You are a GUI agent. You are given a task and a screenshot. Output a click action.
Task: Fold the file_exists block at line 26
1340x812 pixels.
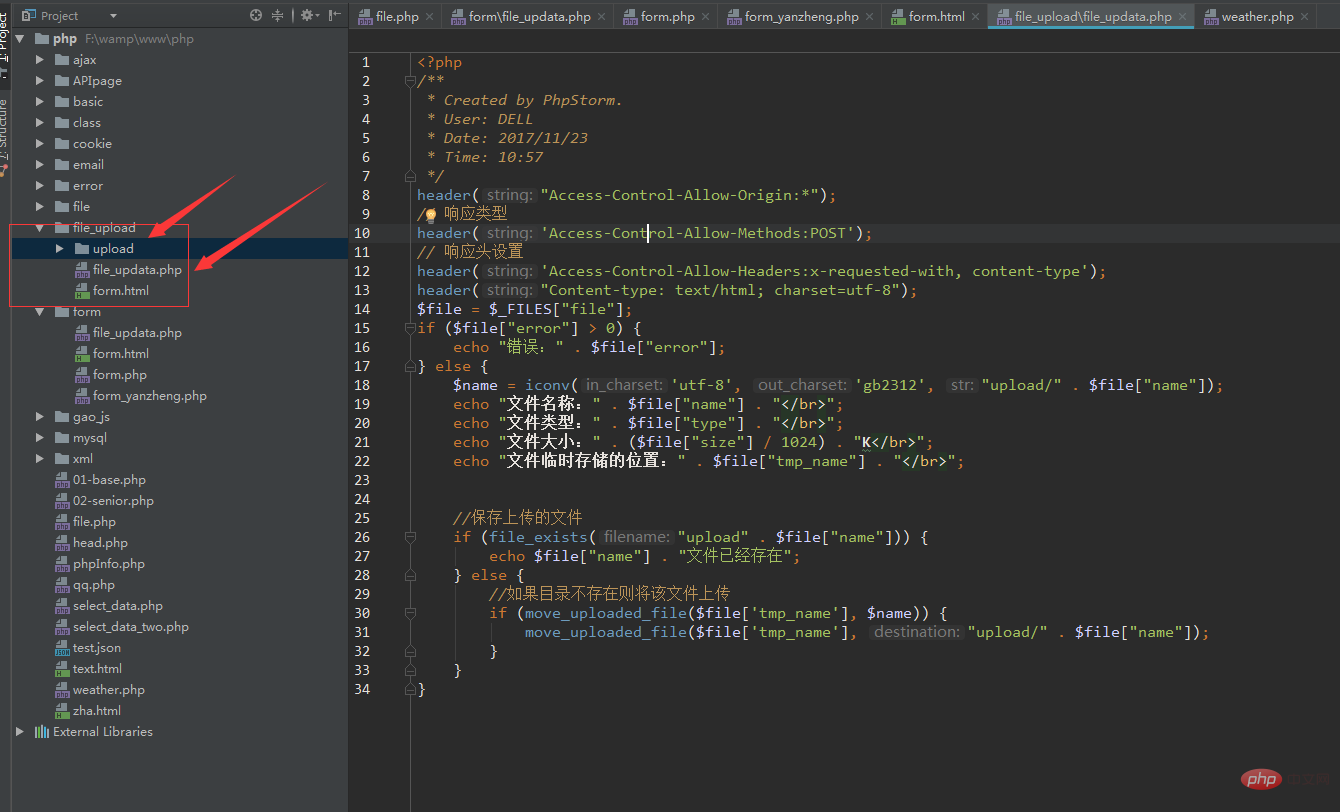410,537
